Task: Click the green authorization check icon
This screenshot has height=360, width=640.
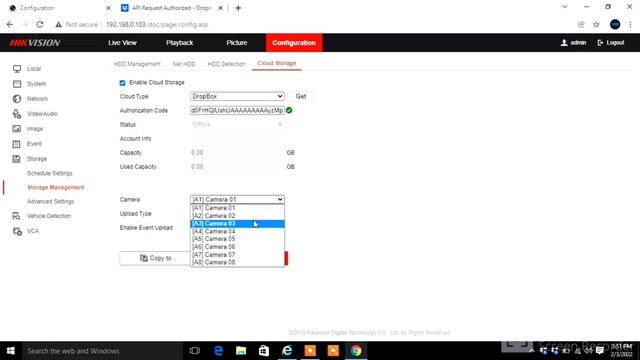Action: [289, 110]
